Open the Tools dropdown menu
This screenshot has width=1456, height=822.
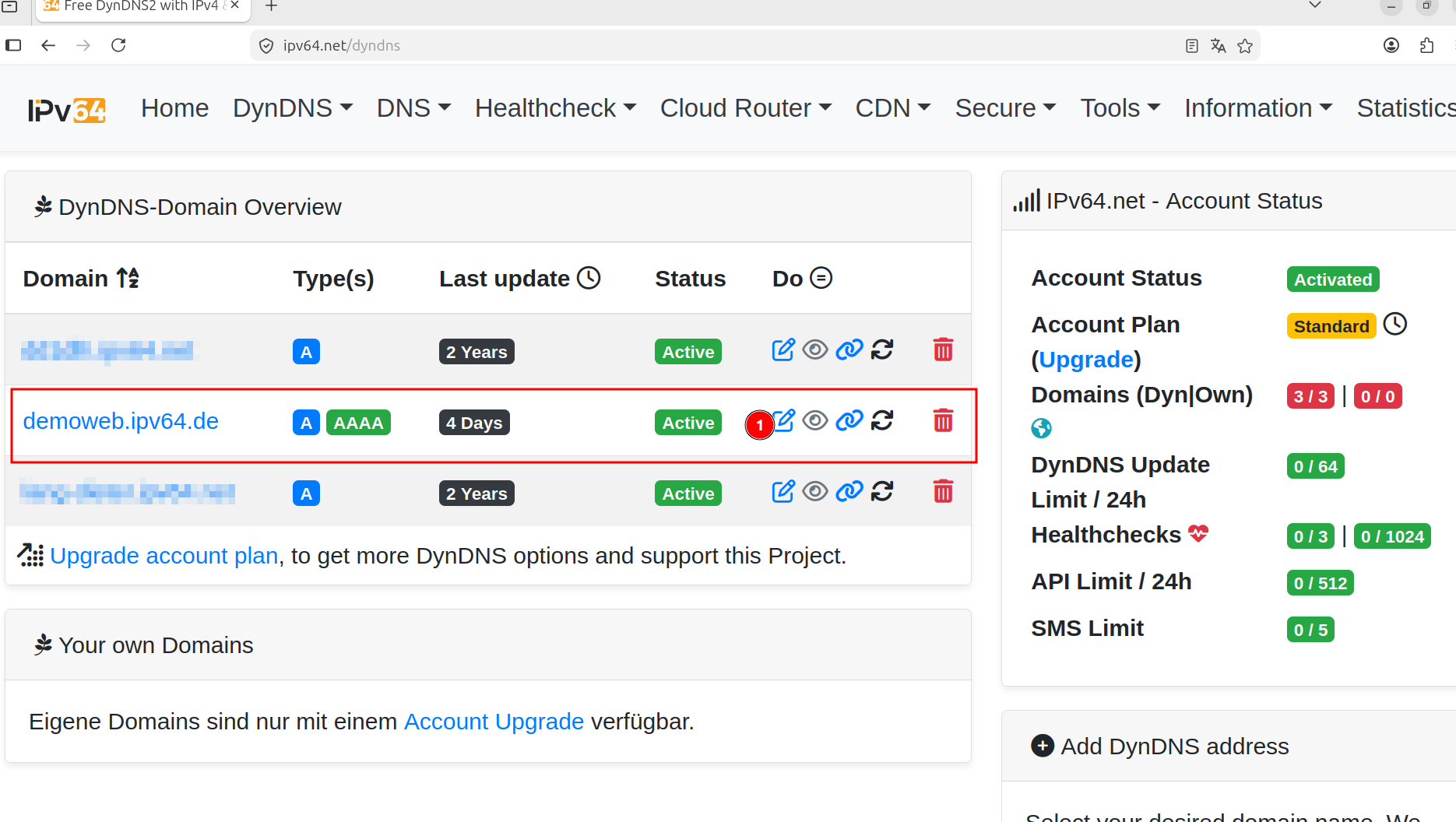tap(1120, 108)
